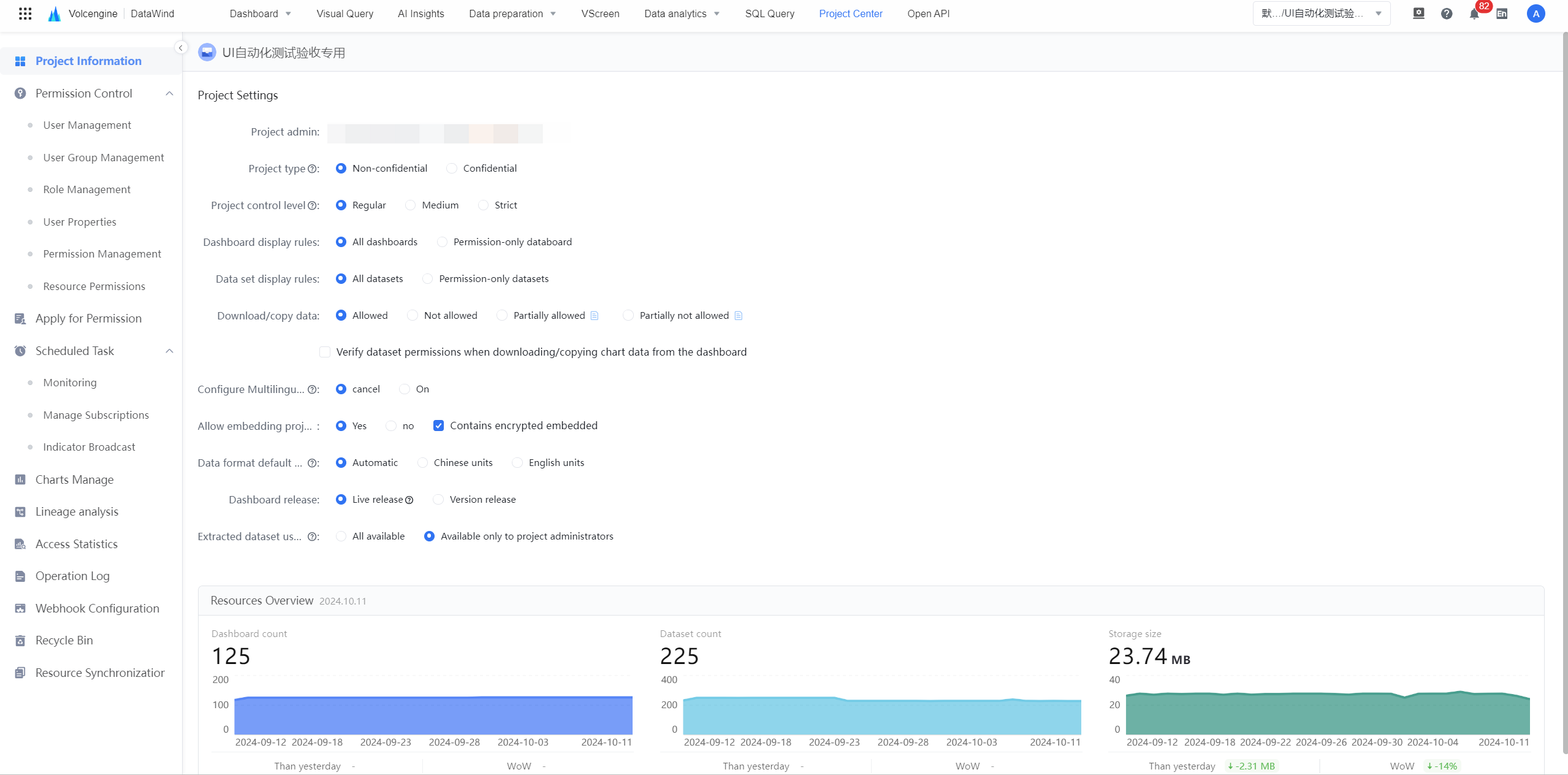Open the project selector dropdown

click(x=1321, y=13)
